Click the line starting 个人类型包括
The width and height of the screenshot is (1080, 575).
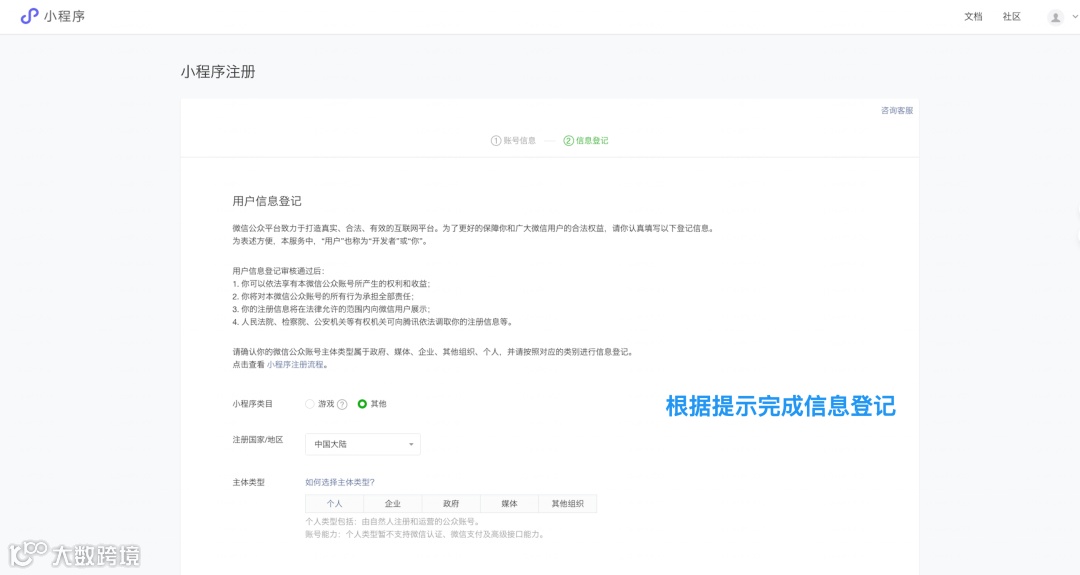click(x=393, y=522)
